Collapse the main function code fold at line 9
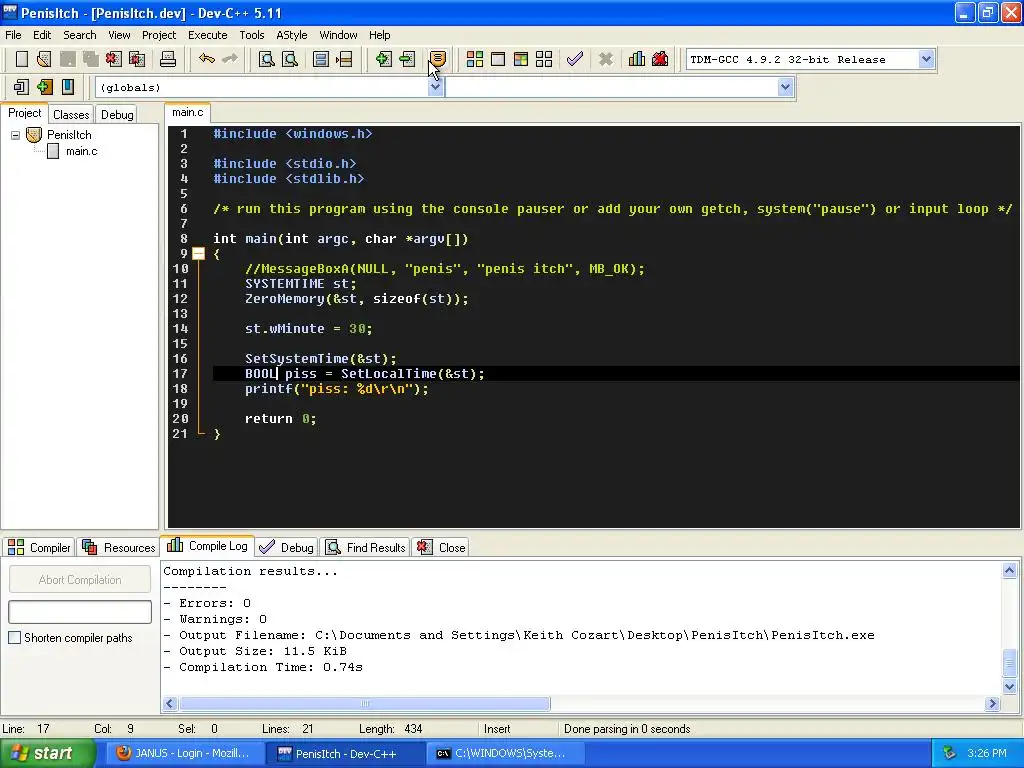The width and height of the screenshot is (1024, 768). tap(199, 254)
